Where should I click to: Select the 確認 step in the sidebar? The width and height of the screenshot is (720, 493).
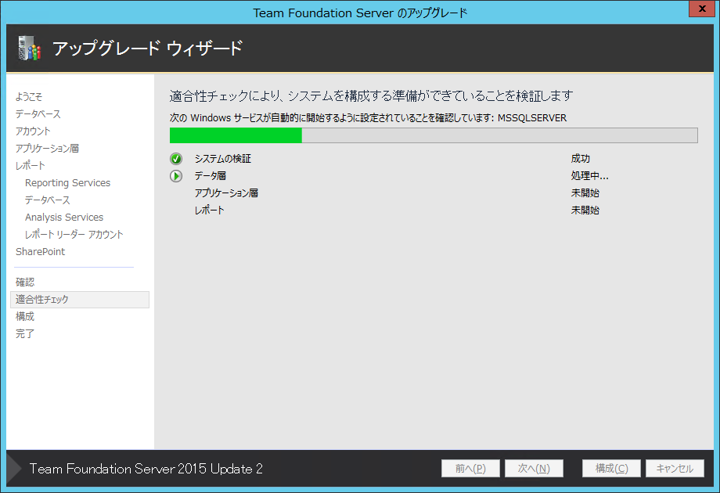click(x=25, y=282)
